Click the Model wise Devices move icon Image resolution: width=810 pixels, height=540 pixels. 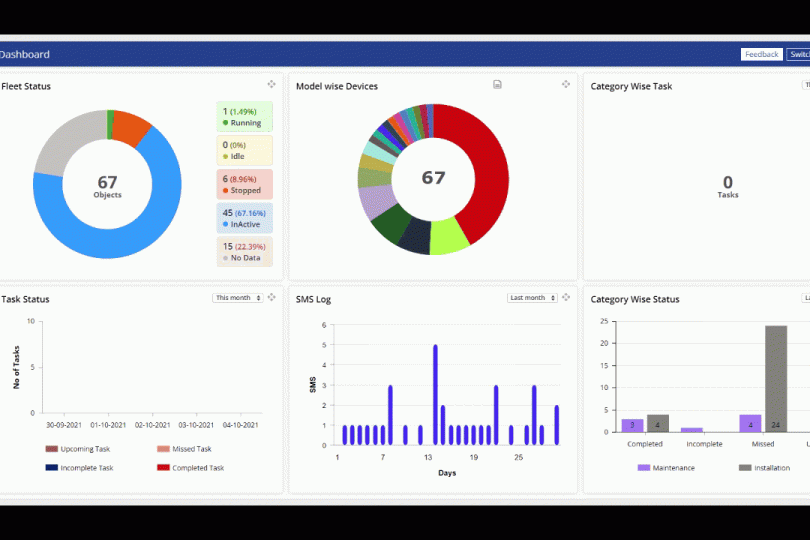(x=566, y=85)
